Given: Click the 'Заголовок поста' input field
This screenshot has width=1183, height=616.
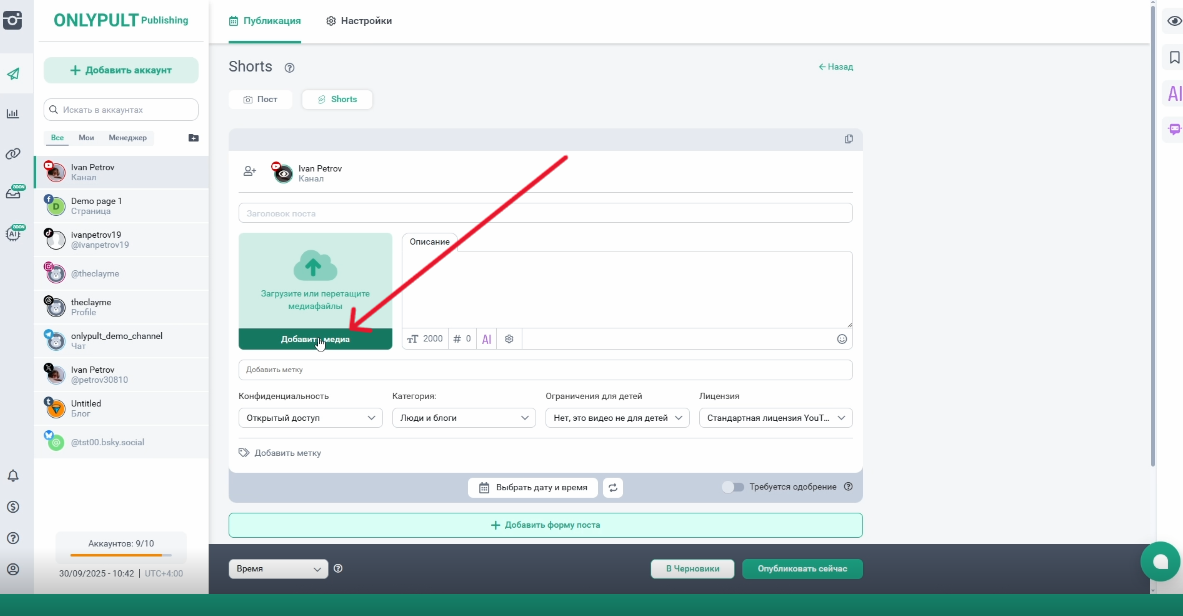Looking at the screenshot, I should 545,213.
